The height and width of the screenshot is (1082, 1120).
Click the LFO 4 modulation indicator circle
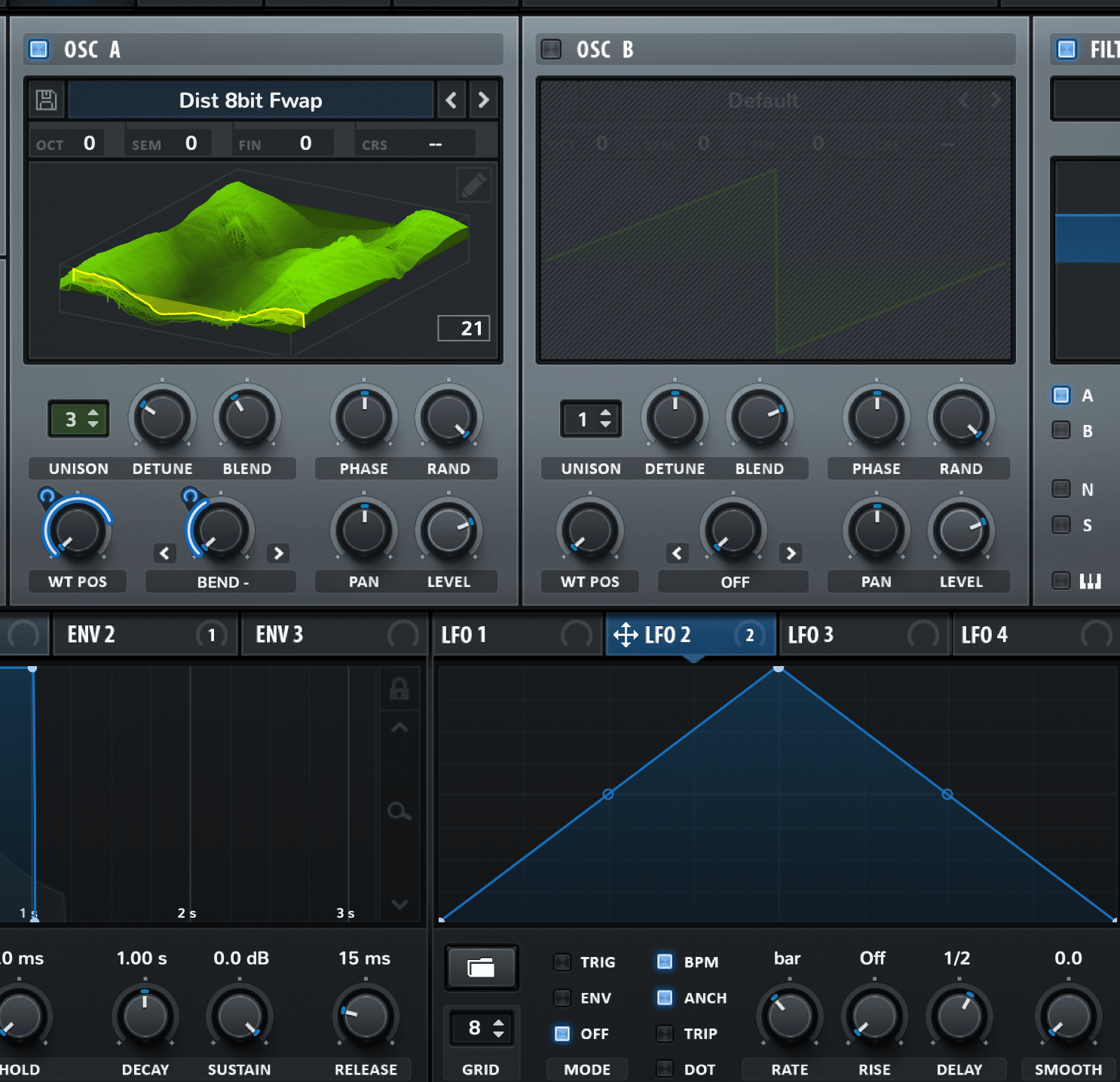(x=1097, y=635)
